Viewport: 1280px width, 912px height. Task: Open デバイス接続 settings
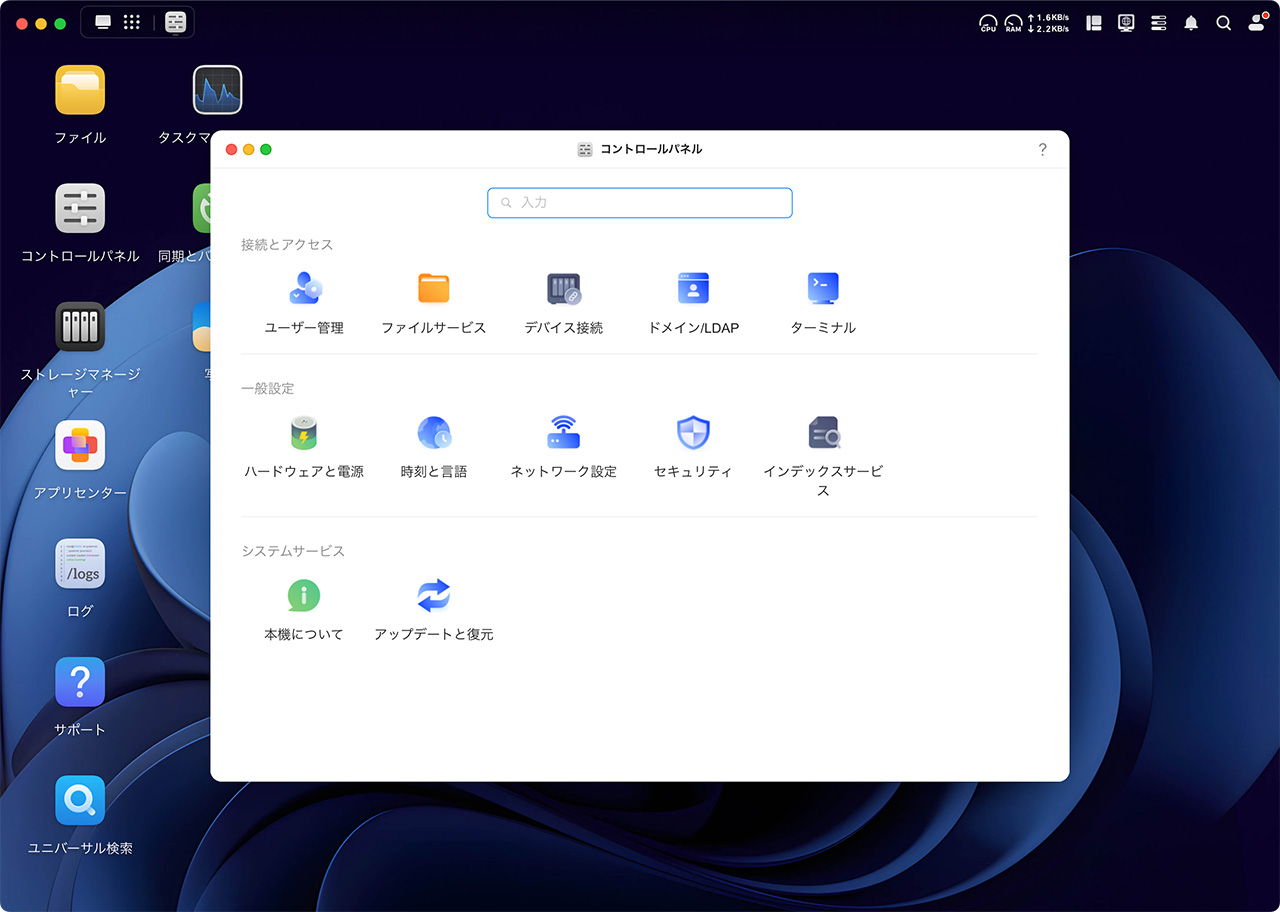coord(563,300)
